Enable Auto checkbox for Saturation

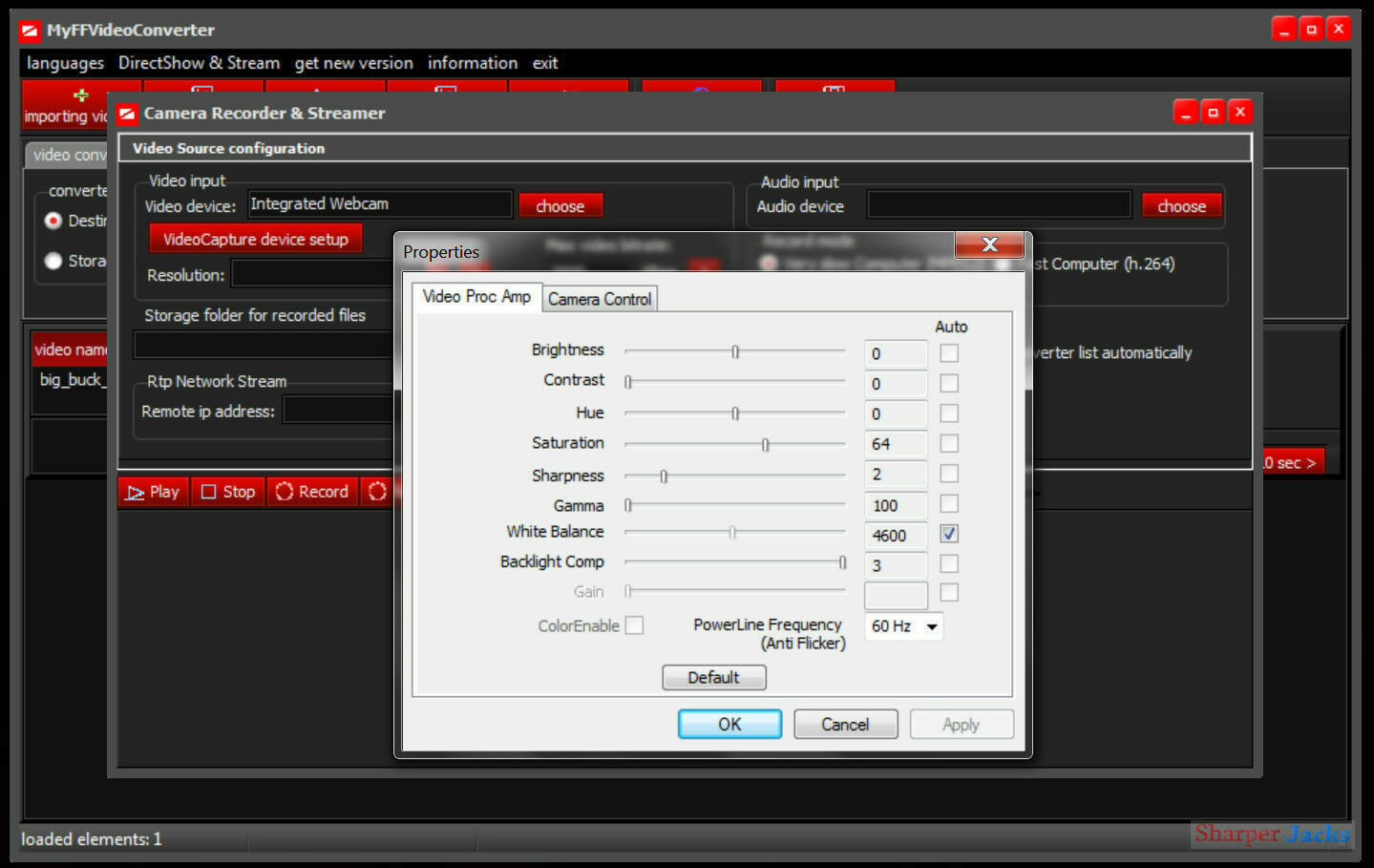pos(949,443)
